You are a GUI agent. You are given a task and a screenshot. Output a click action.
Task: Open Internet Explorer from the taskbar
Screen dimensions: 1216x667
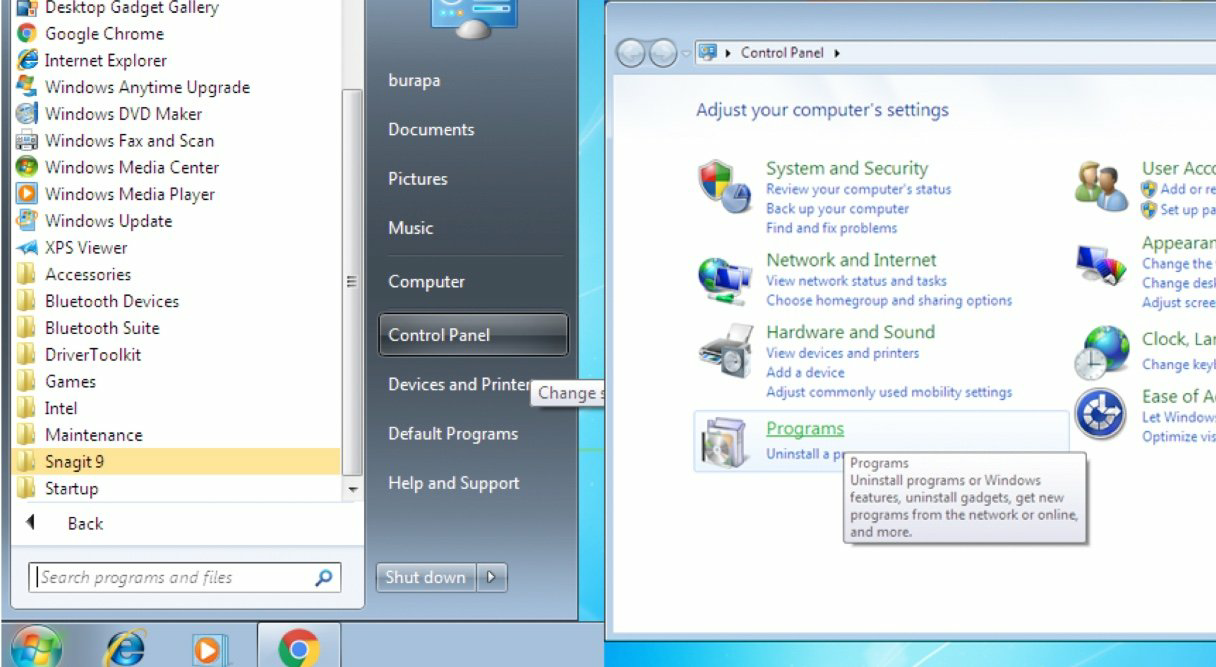pyautogui.click(x=124, y=649)
